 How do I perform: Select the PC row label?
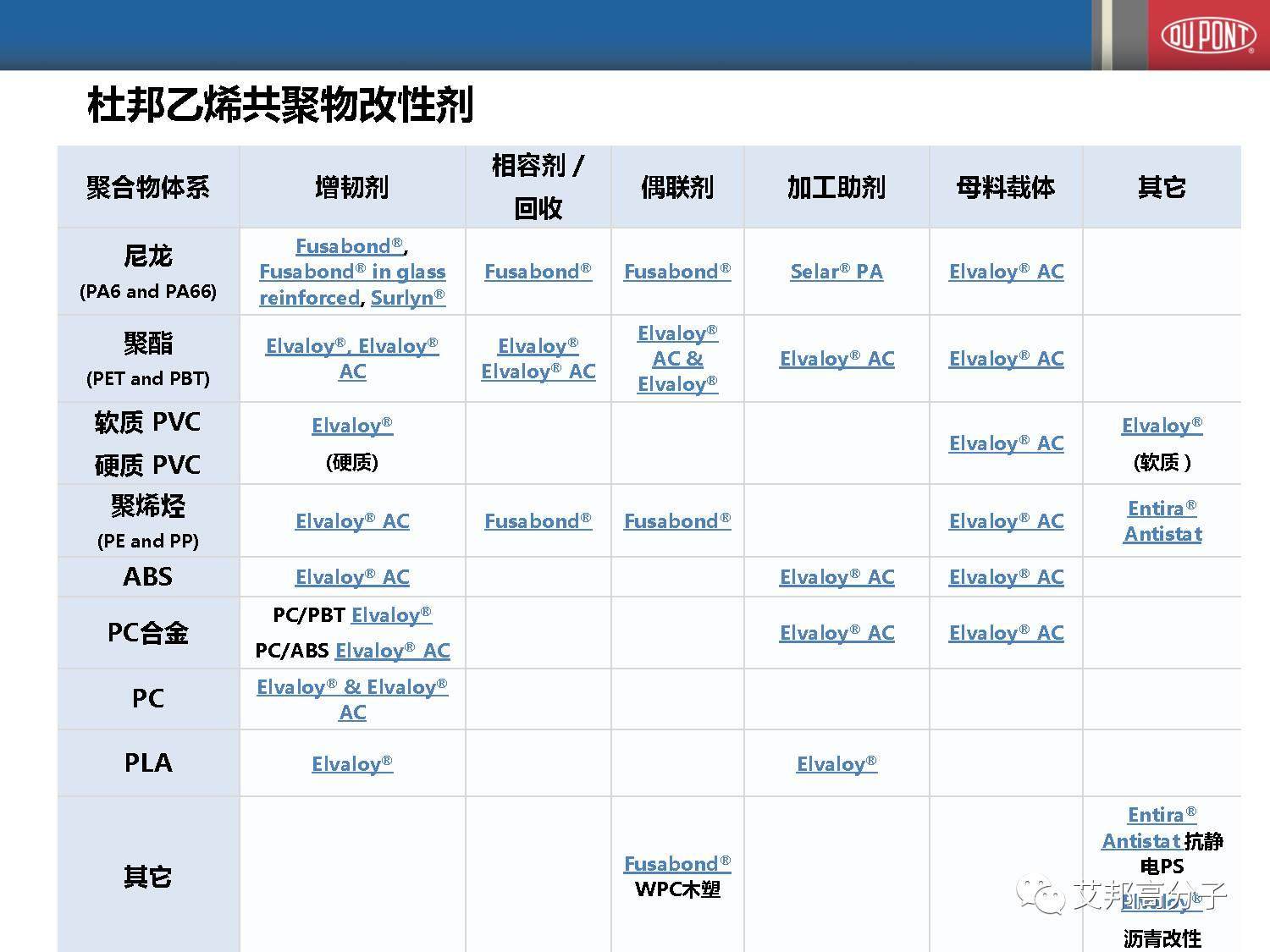pos(148,699)
